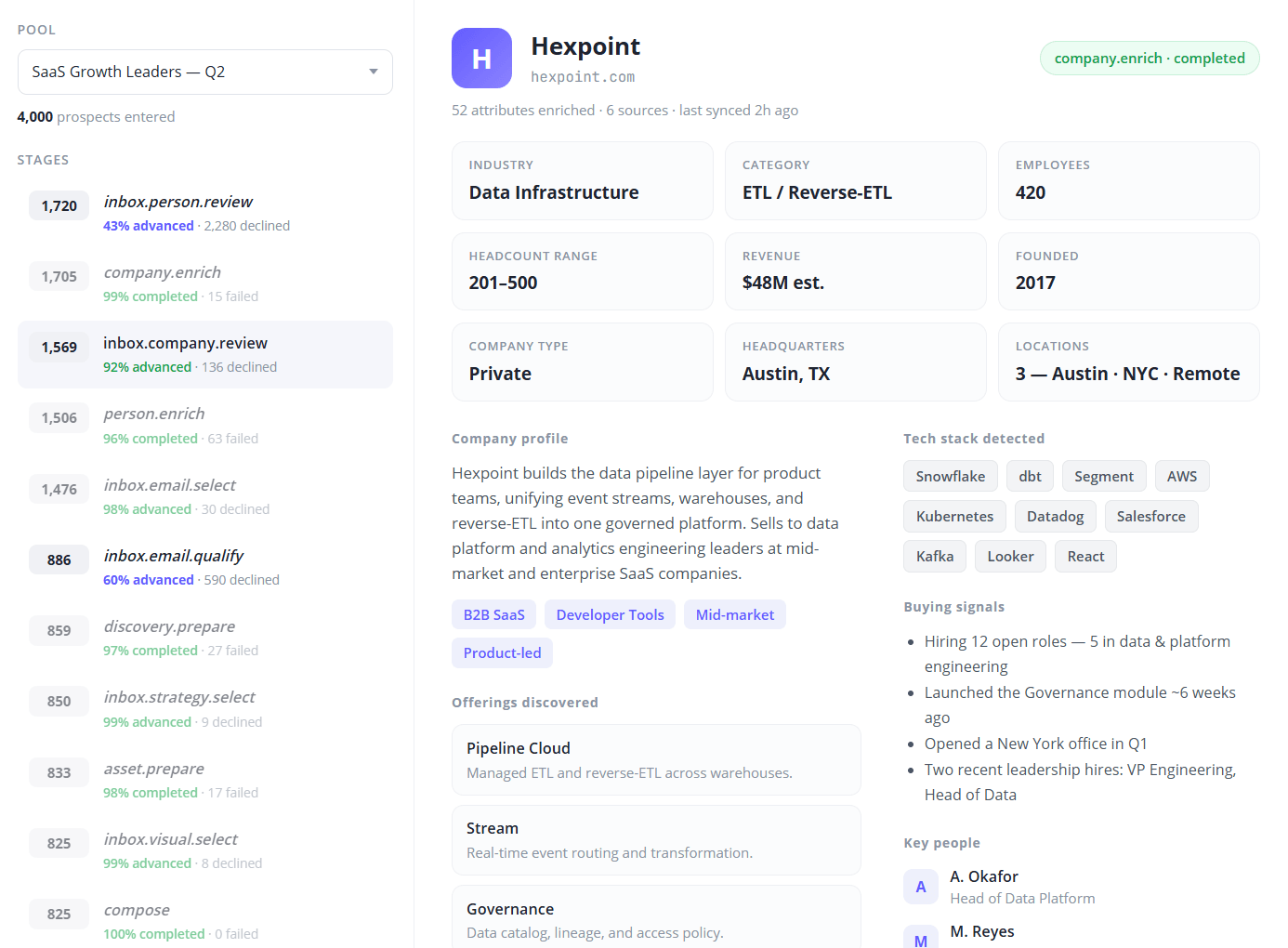Click the Hexpoint H logo icon
1288x948 pixels.
[x=481, y=59]
